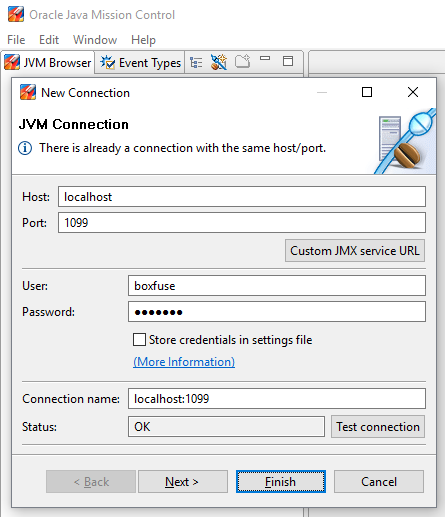Click the new connection icon in toolbar
Image resolution: width=445 pixels, height=517 pixels.
(219, 62)
